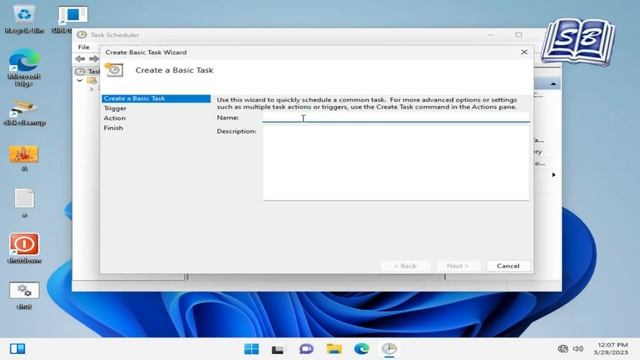Click the Name input field

tap(396, 118)
